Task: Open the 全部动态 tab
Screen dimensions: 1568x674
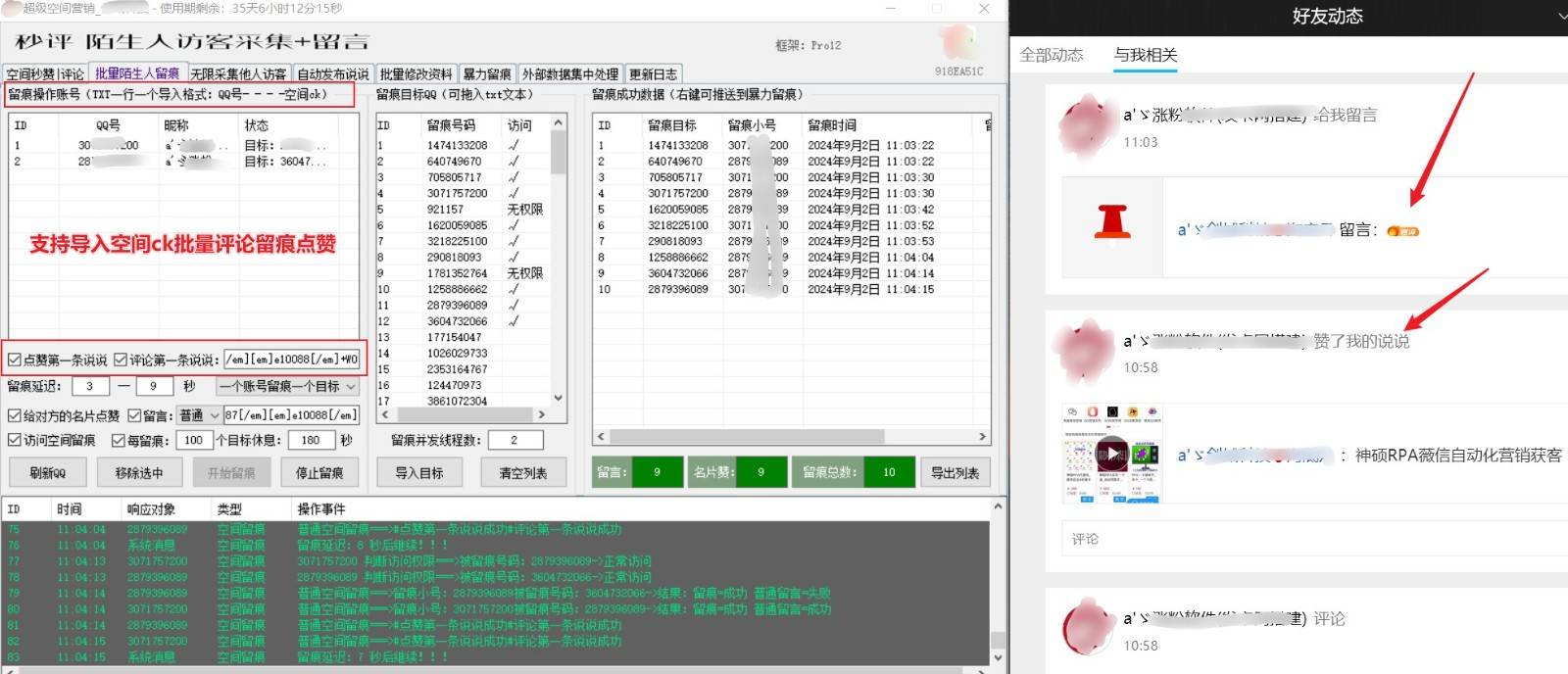Action: [x=1051, y=55]
